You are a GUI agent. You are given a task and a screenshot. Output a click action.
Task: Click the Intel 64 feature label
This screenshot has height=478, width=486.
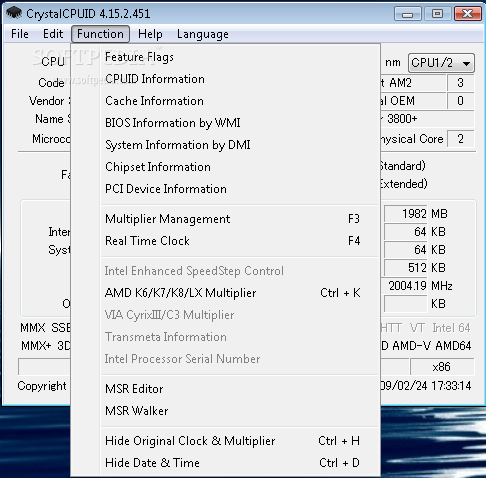point(451,328)
